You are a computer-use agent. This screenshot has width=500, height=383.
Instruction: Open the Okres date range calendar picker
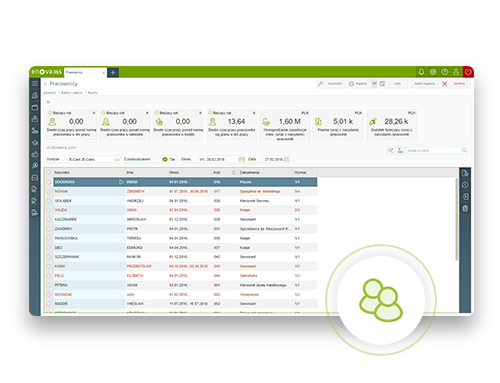point(242,159)
